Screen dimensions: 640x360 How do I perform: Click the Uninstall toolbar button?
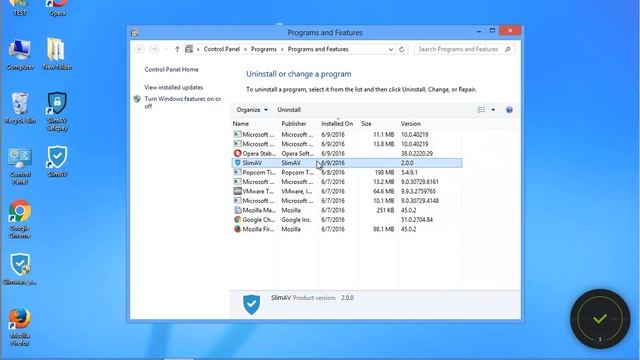pos(289,110)
